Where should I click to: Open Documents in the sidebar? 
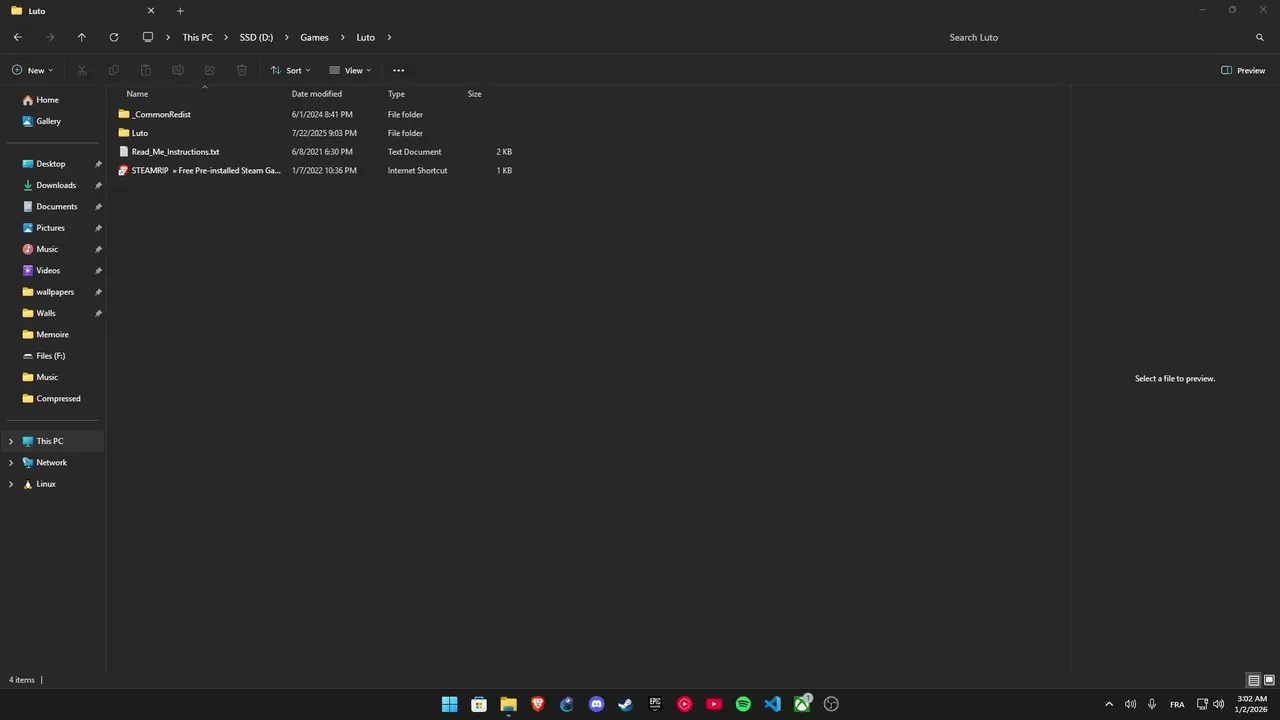(x=57, y=206)
